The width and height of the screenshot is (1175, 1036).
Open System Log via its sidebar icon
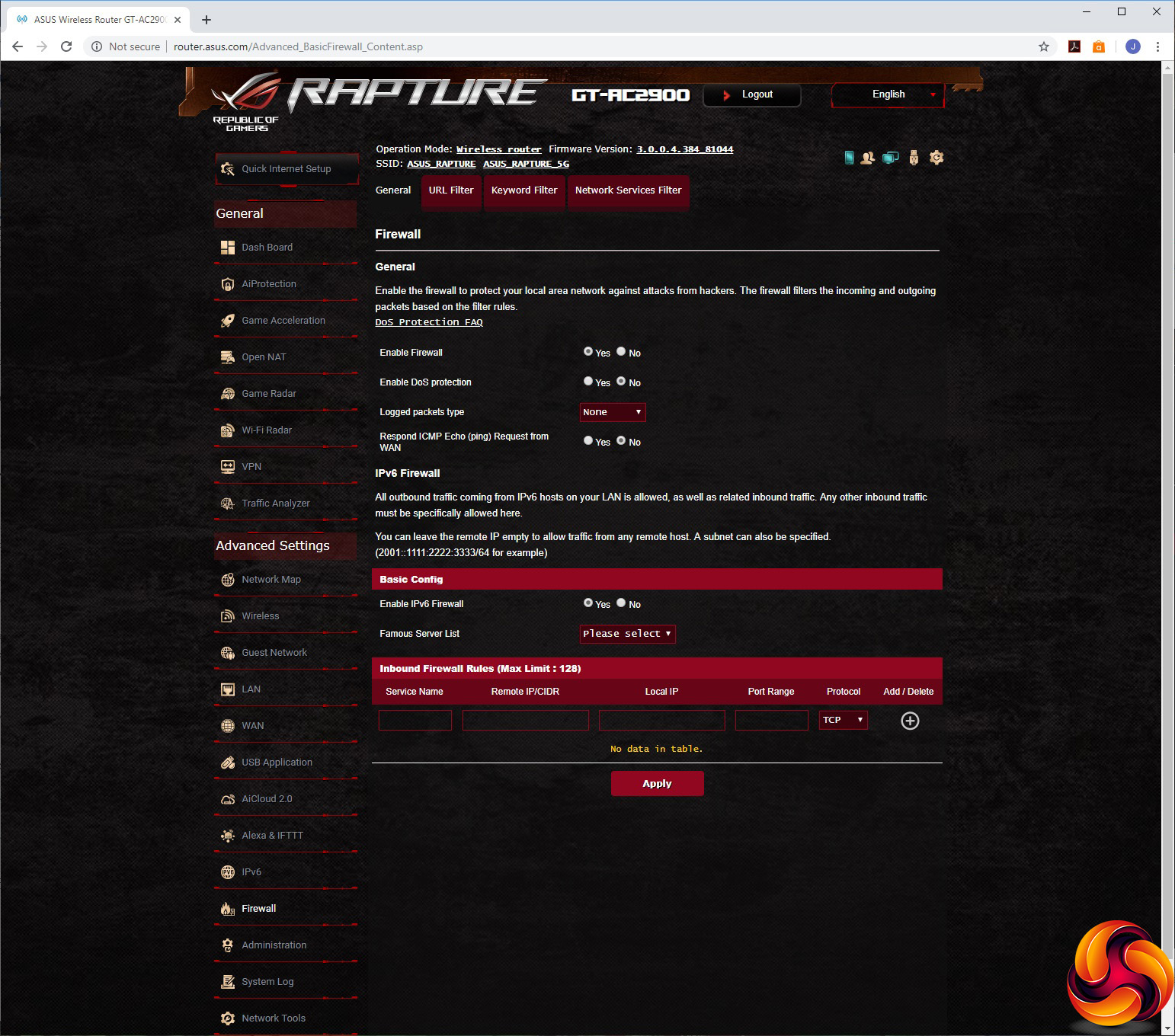pyautogui.click(x=227, y=982)
